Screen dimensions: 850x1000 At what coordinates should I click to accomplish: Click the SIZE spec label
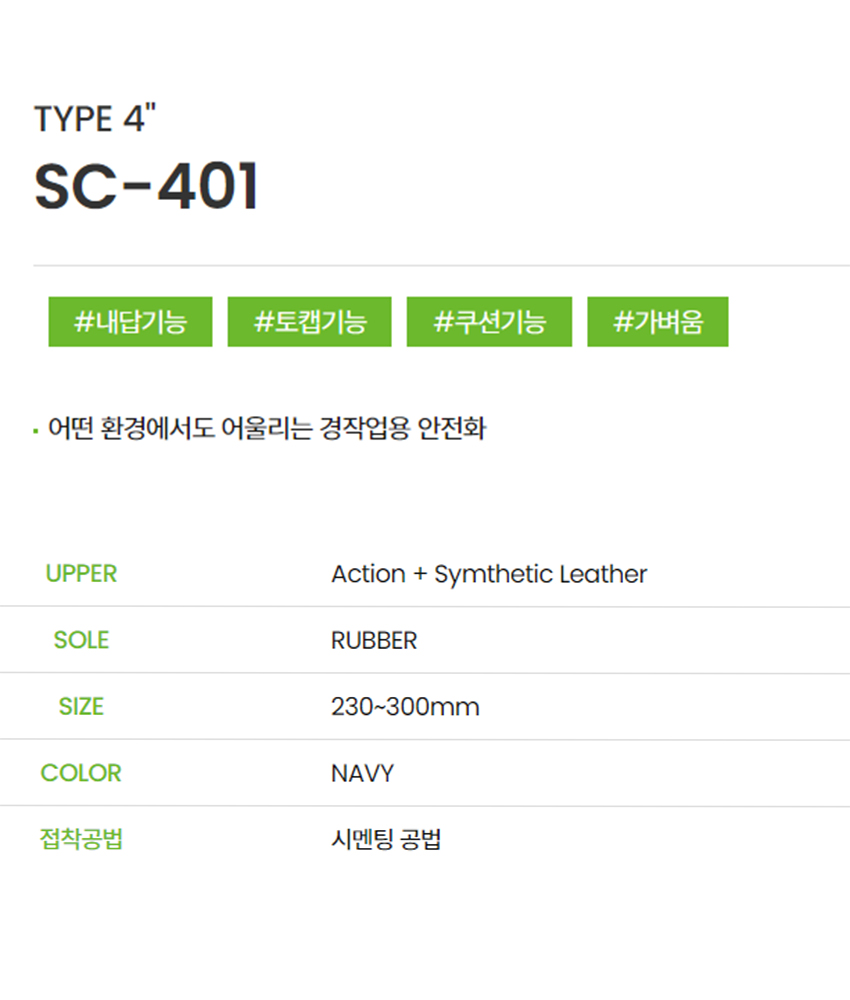tap(81, 706)
